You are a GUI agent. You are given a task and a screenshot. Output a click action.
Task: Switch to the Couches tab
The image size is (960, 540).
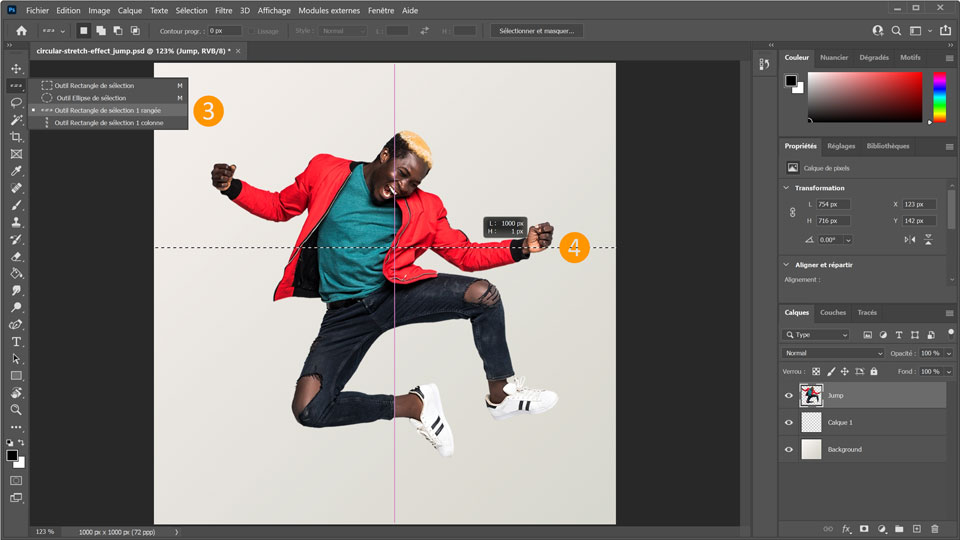[x=832, y=313]
